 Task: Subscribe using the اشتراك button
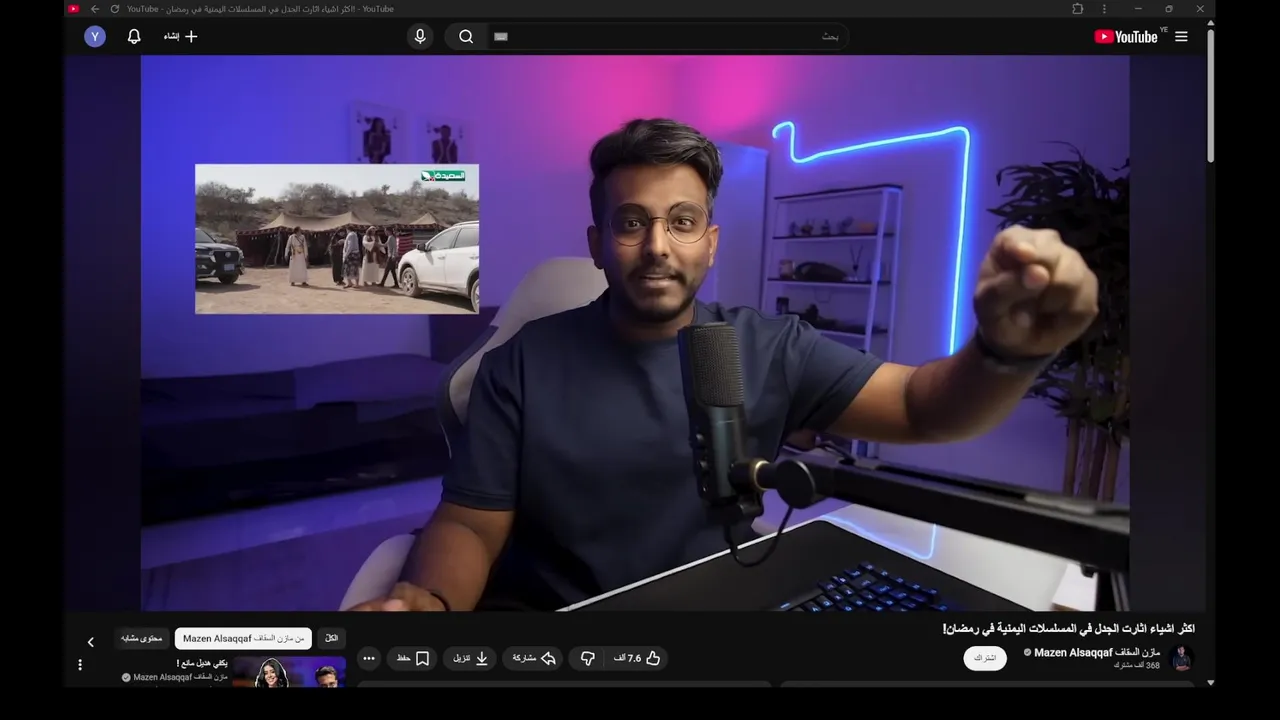point(985,658)
